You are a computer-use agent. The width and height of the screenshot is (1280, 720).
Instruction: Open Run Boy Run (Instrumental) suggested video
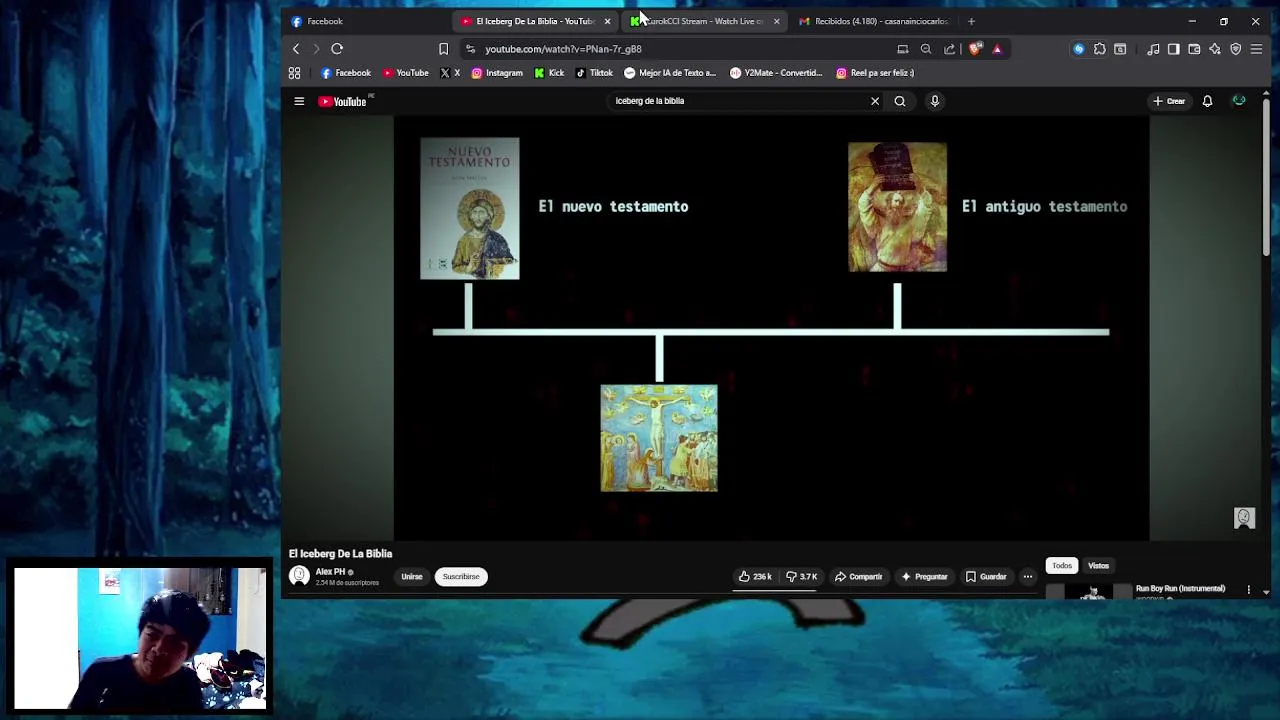click(x=1180, y=589)
